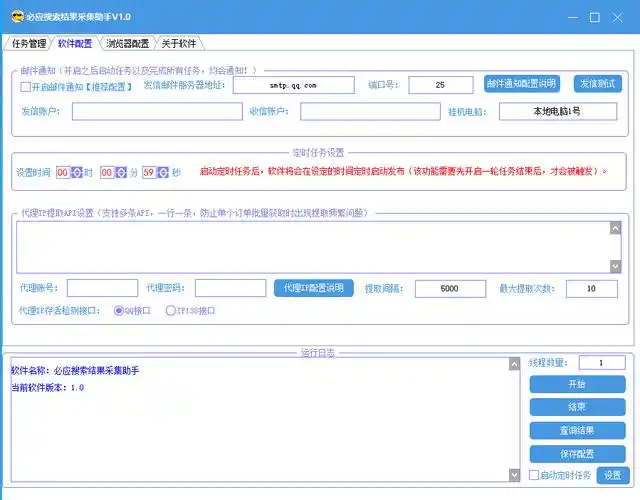Click the 保存配置 button
The width and height of the screenshot is (640, 500).
pyautogui.click(x=578, y=453)
